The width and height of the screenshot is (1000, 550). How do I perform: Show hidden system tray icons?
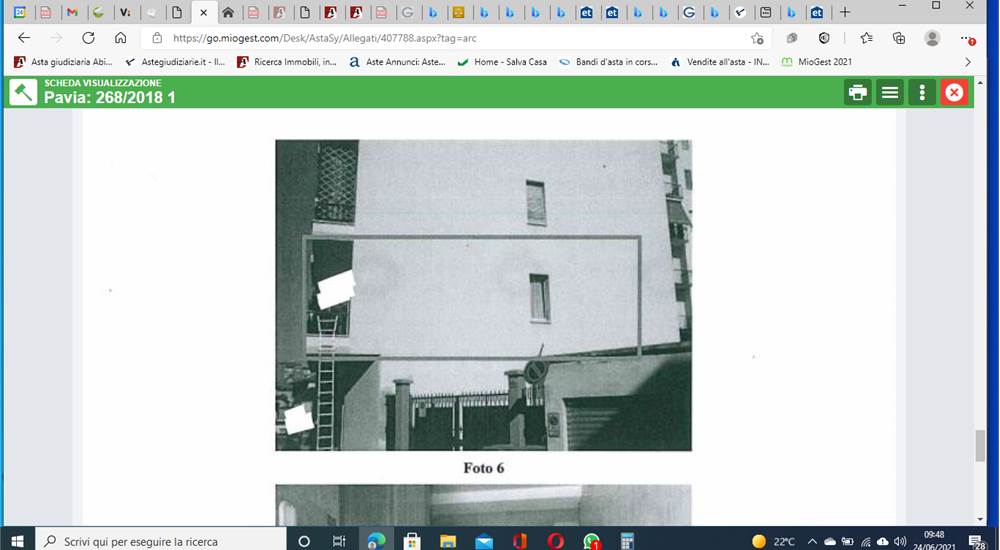[812, 542]
